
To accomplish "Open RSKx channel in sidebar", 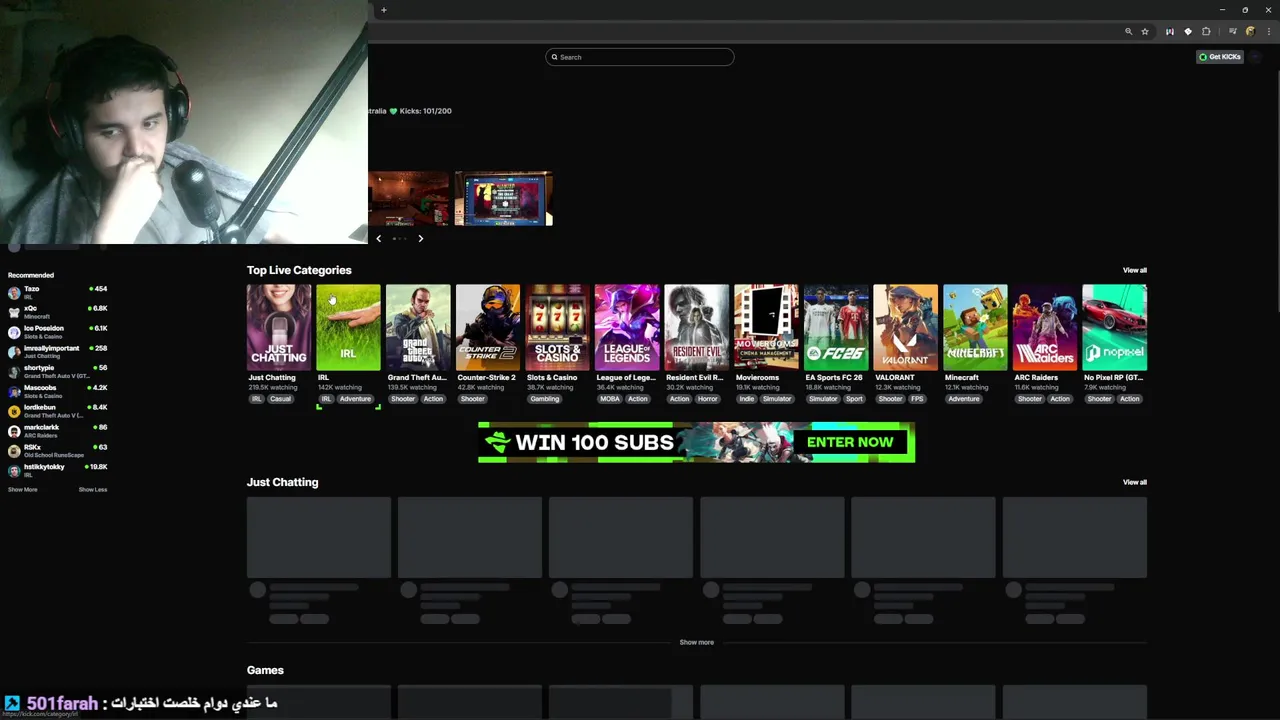I will pos(57,451).
